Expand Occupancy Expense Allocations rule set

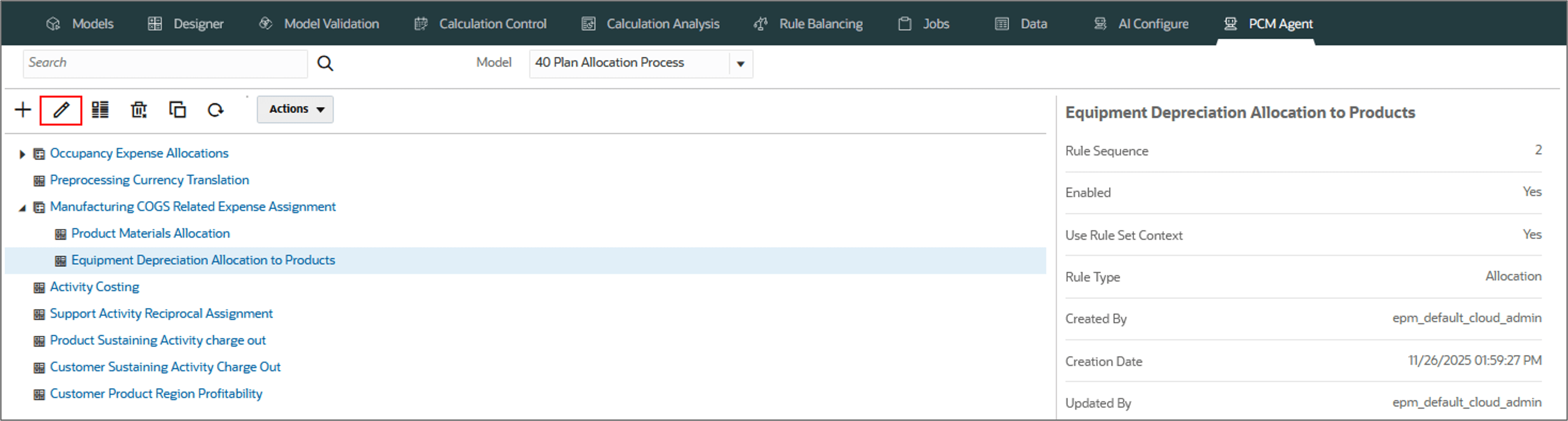coord(22,154)
